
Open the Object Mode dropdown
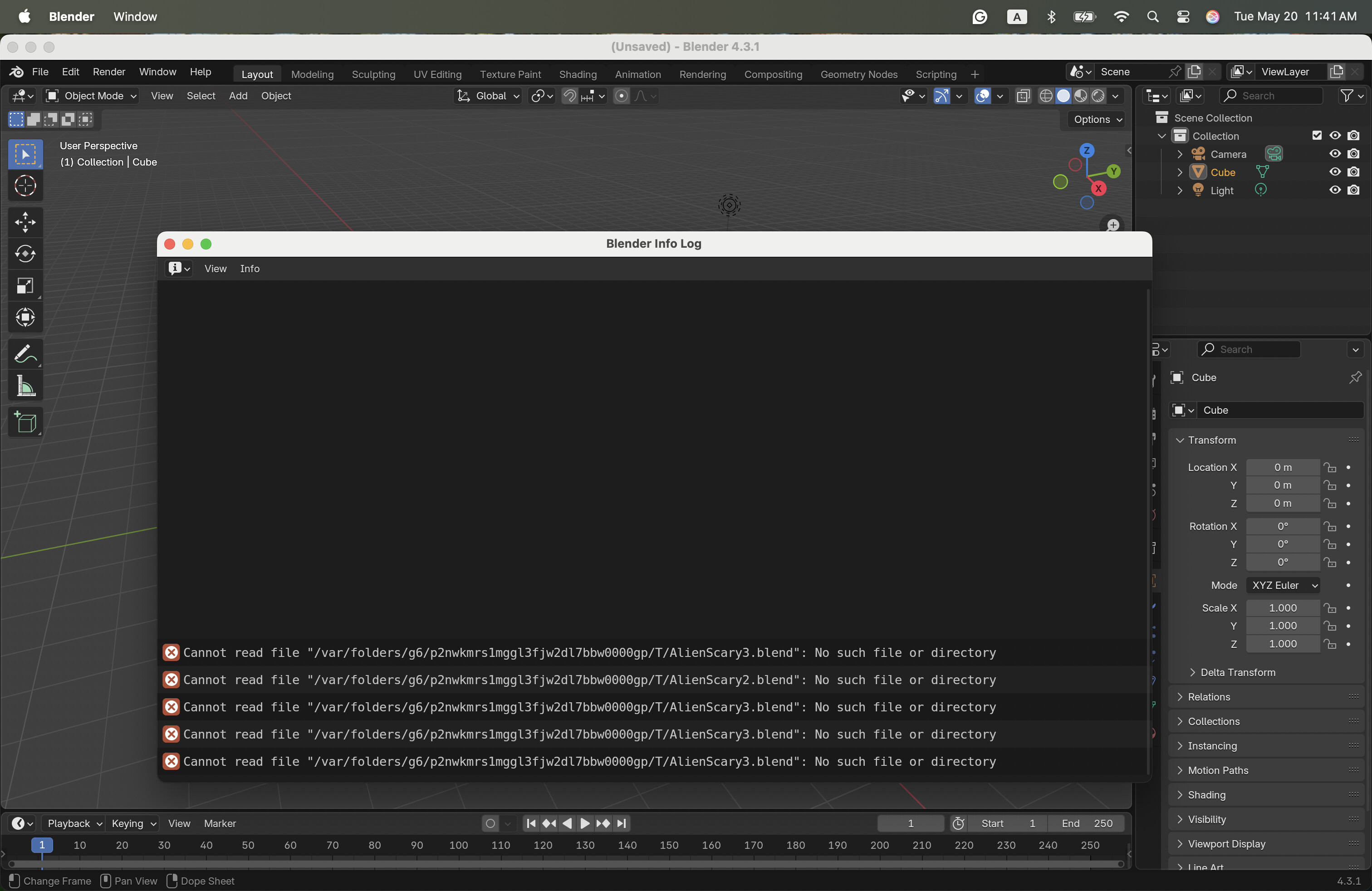(92, 96)
